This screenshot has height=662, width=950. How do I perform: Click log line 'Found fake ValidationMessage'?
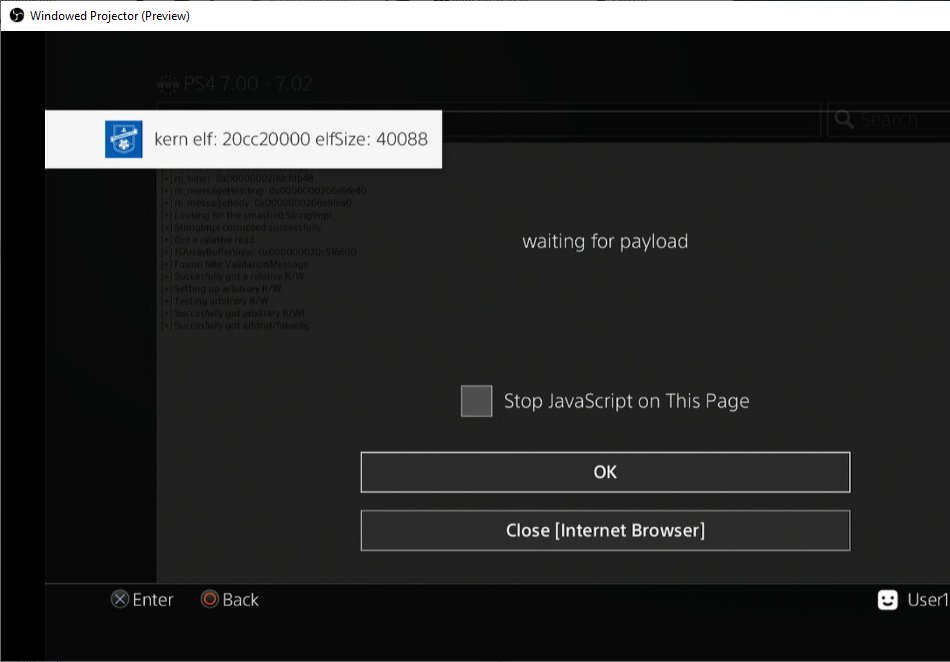coord(234,265)
